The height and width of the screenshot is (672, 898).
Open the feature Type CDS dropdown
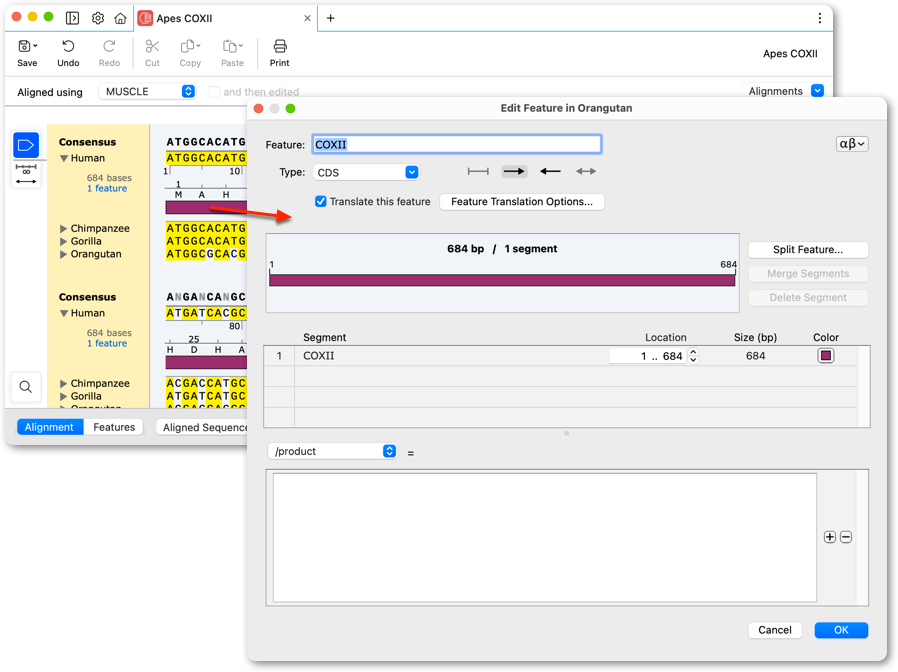(x=366, y=172)
